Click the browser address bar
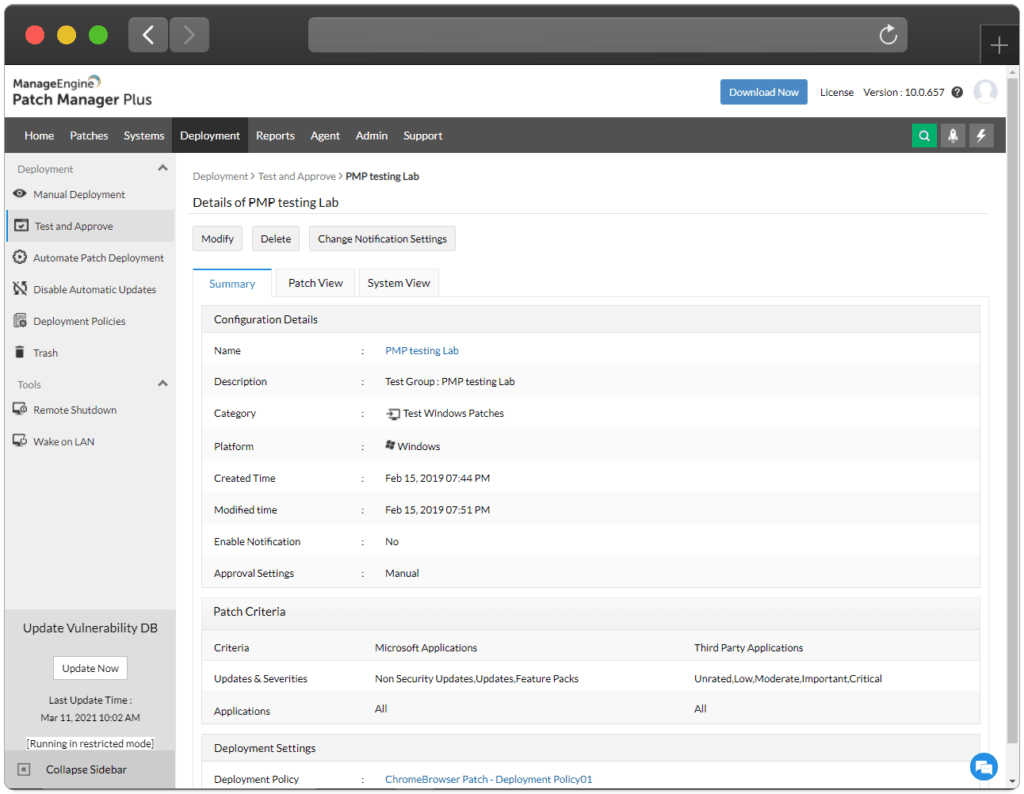 pos(607,35)
